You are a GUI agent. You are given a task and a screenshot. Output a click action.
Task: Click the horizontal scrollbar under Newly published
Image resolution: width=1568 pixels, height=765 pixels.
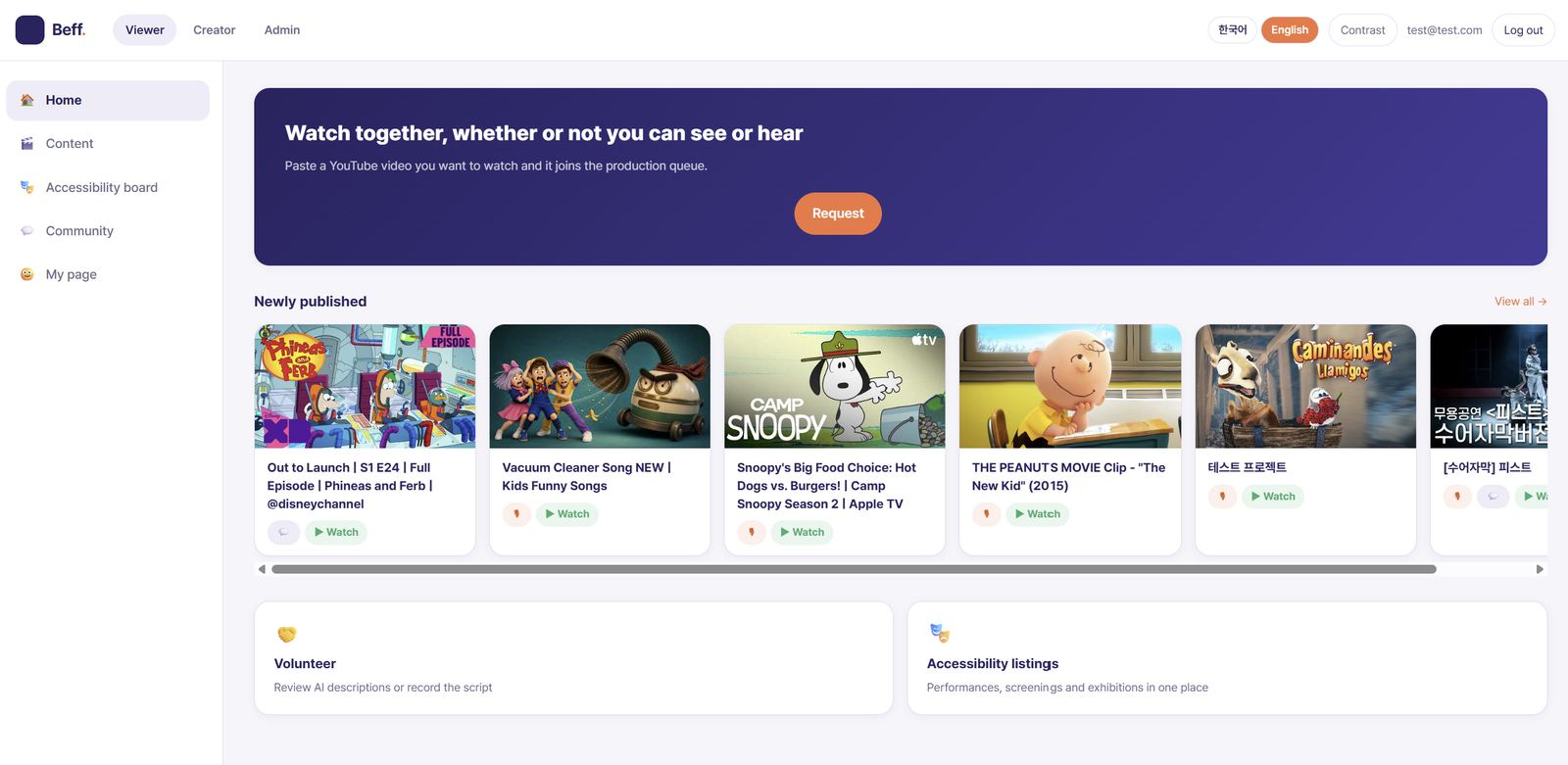click(x=854, y=569)
